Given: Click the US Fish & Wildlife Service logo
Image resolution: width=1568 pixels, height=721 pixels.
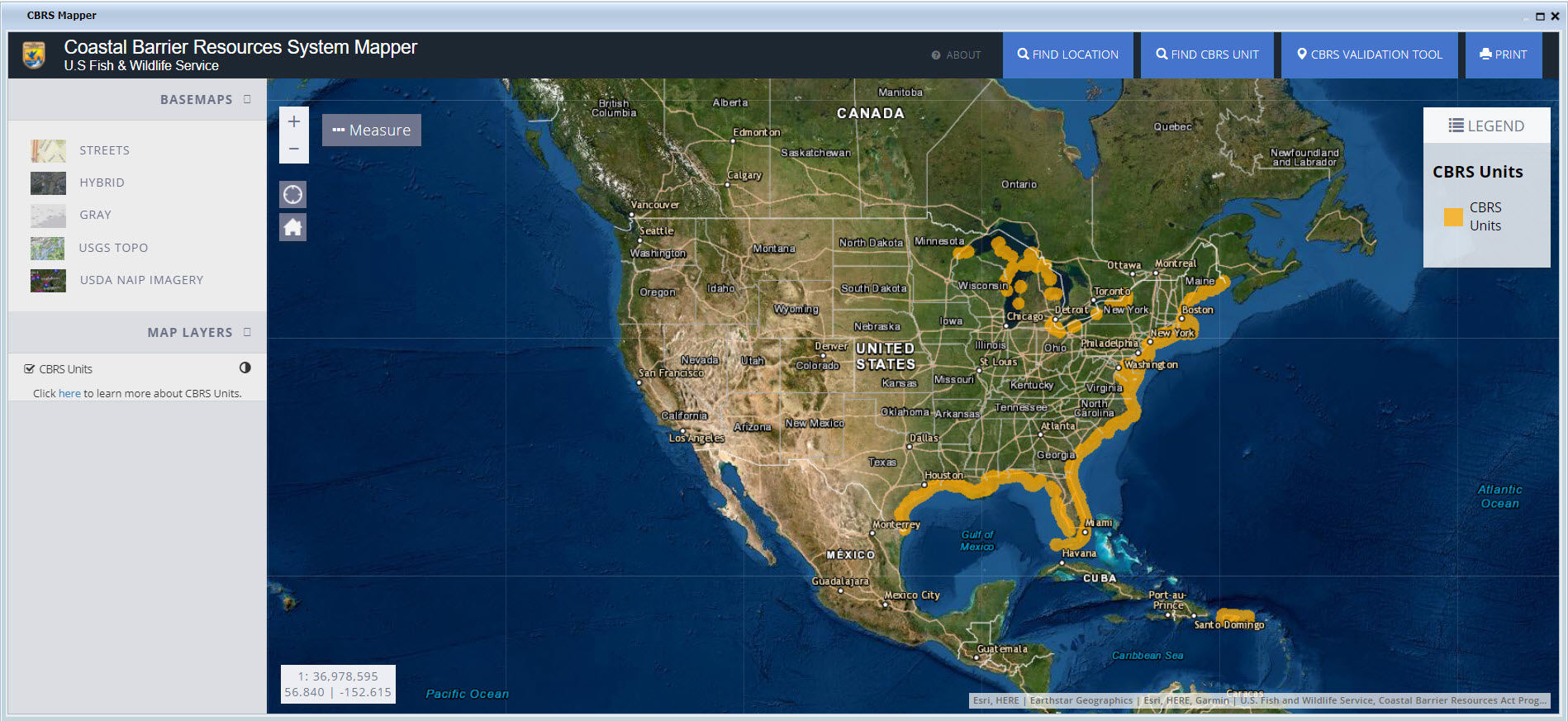Looking at the screenshot, I should click(x=35, y=55).
